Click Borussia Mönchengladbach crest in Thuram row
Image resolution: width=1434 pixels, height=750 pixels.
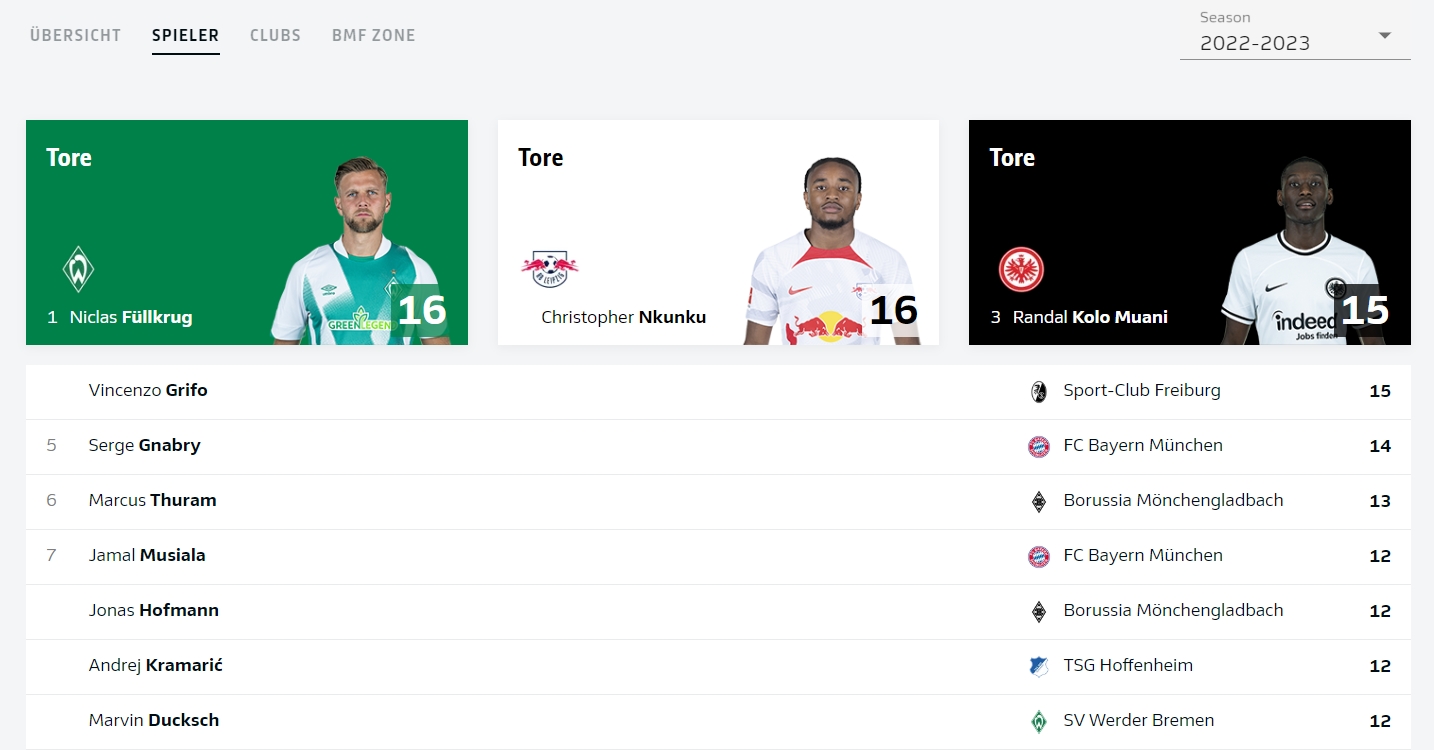pyautogui.click(x=1039, y=502)
